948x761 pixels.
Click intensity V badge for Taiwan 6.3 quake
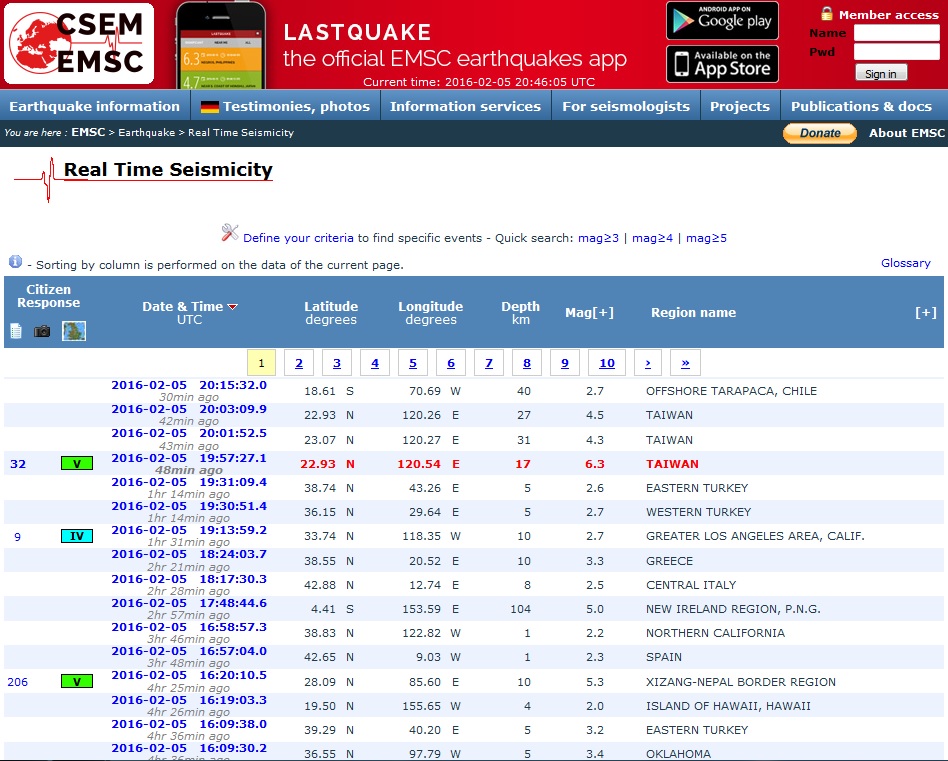pos(76,464)
